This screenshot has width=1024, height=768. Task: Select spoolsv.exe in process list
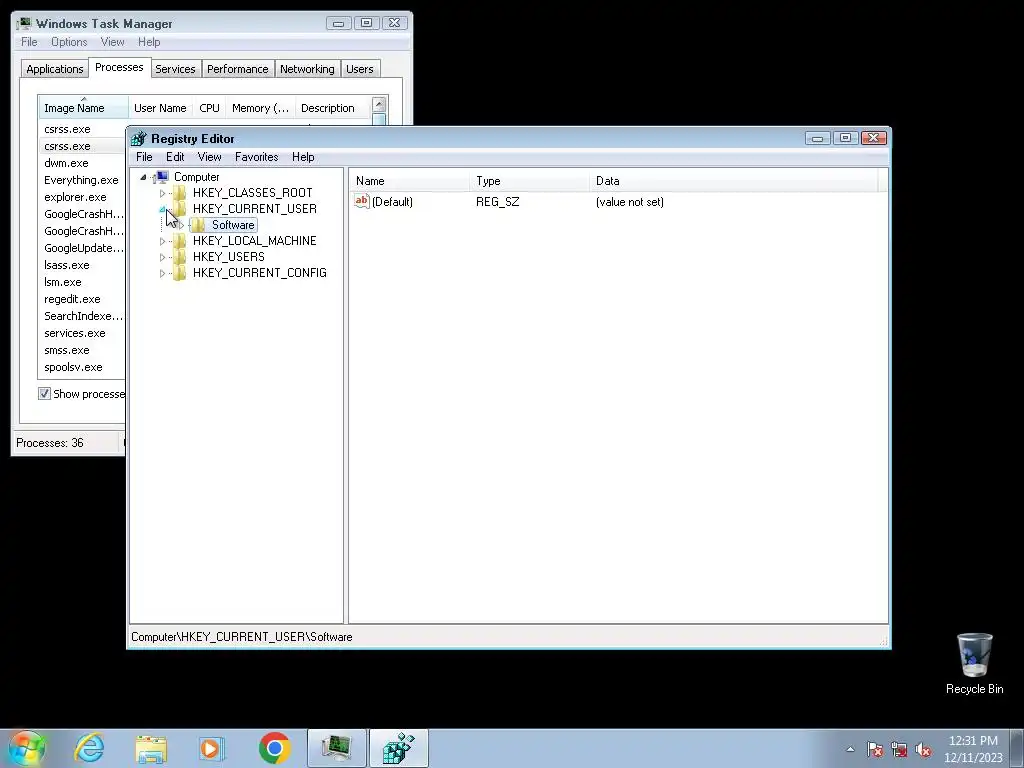pos(73,366)
